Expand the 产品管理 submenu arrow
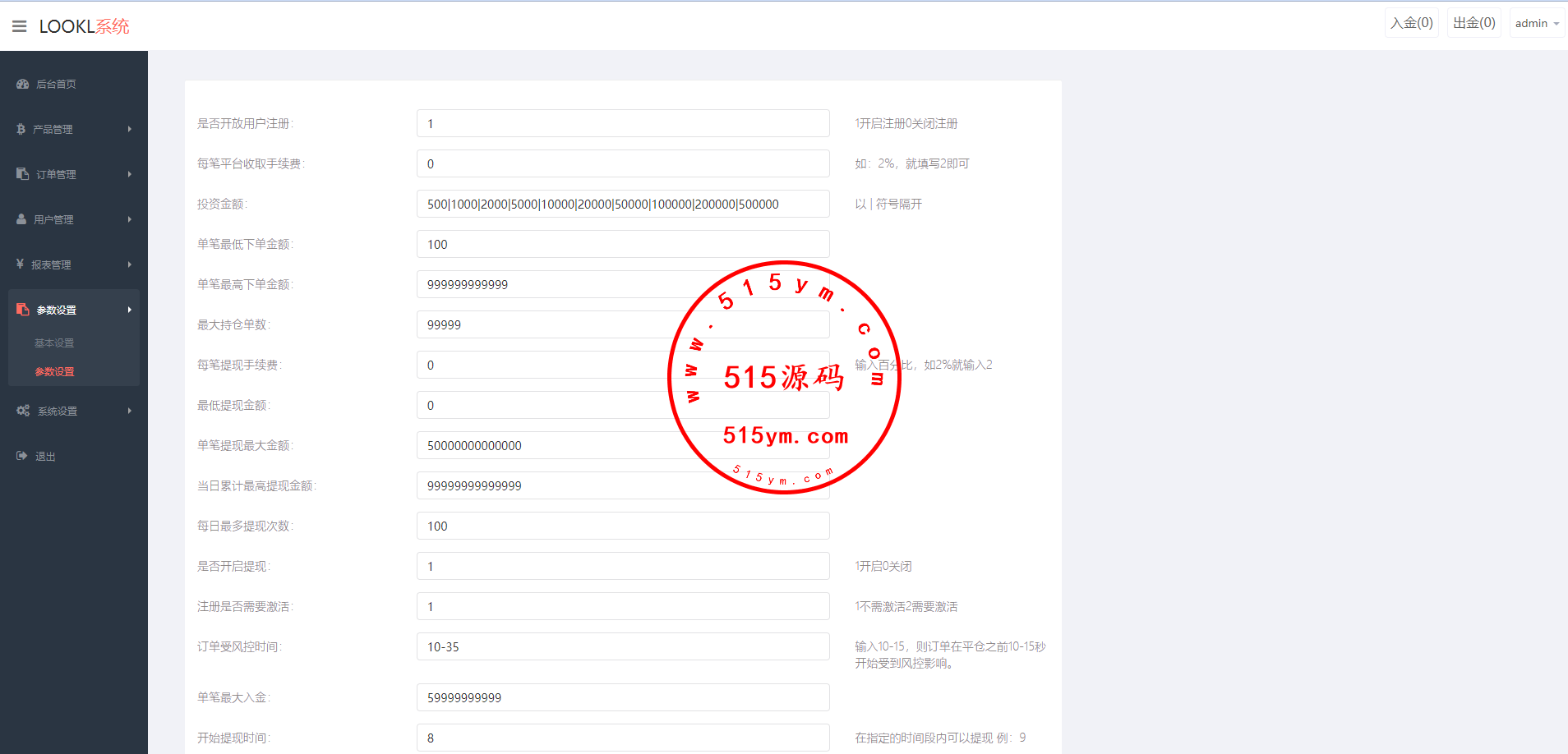1568x754 pixels. coord(130,129)
